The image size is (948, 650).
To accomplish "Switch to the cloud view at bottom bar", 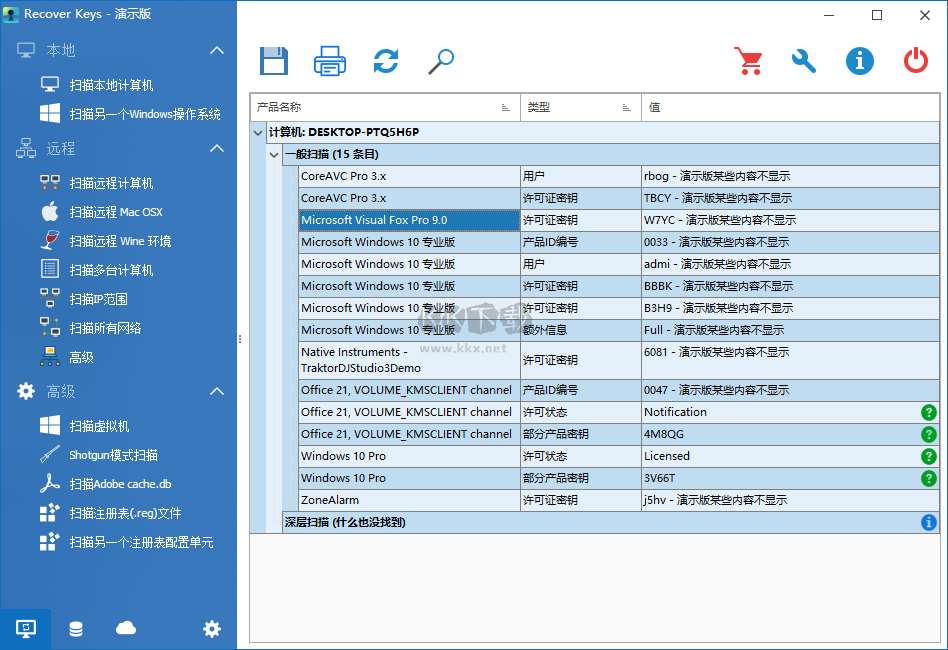I will click(x=124, y=629).
